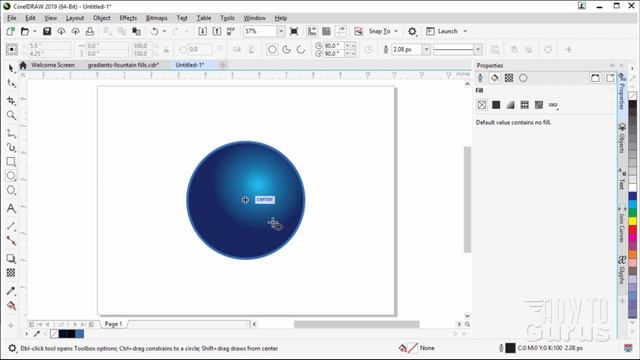Show Fill properties in docker
This screenshot has width=640, height=360.
point(494,78)
